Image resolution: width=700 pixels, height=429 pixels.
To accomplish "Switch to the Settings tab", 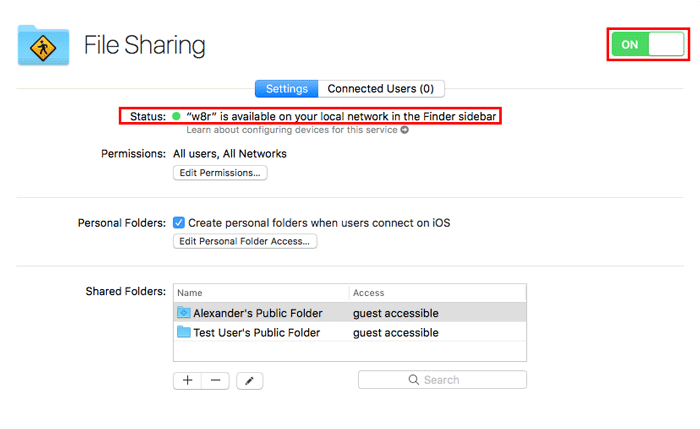I will pyautogui.click(x=287, y=89).
